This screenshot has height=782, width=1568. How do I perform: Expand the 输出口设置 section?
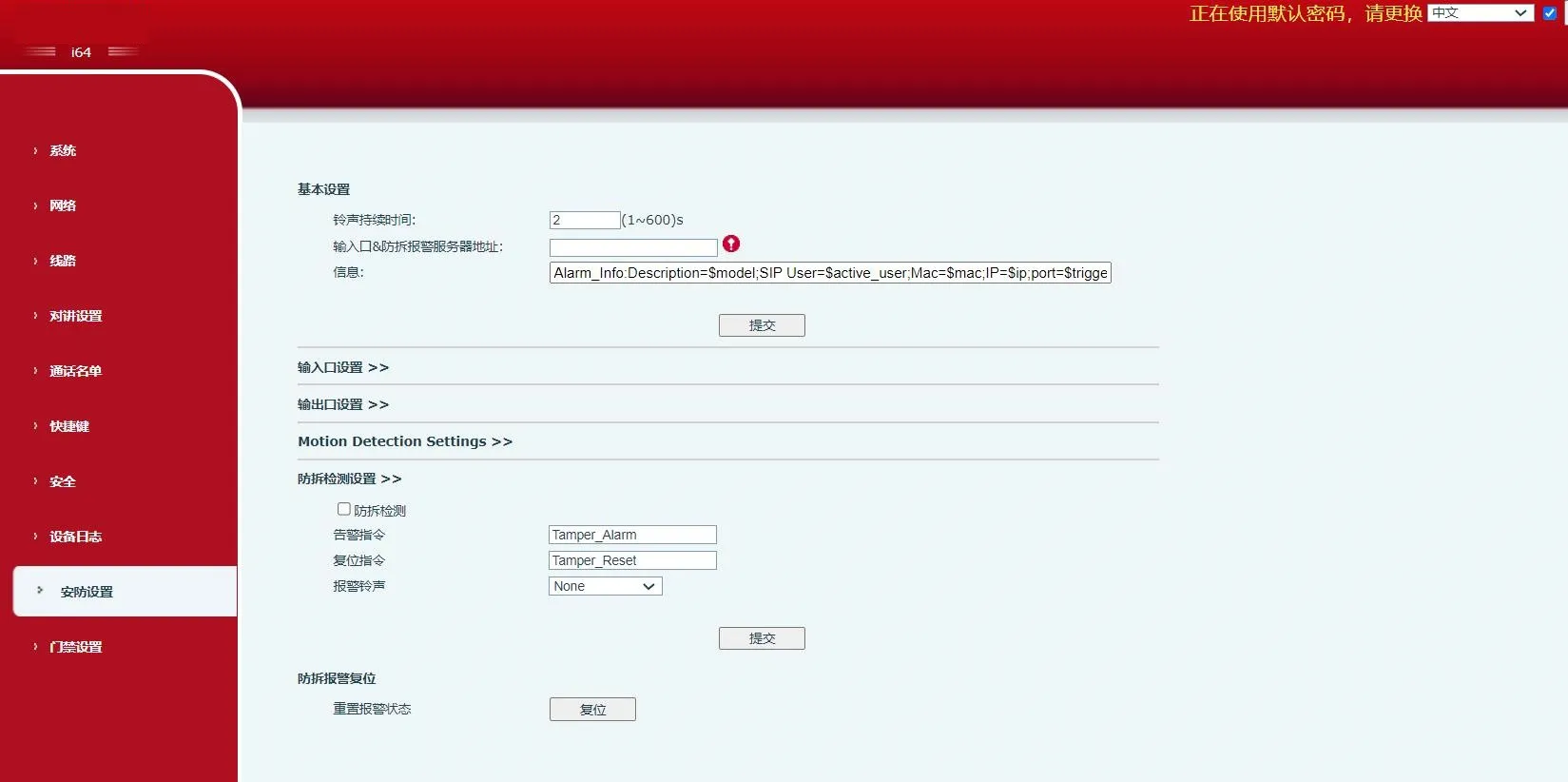(342, 404)
